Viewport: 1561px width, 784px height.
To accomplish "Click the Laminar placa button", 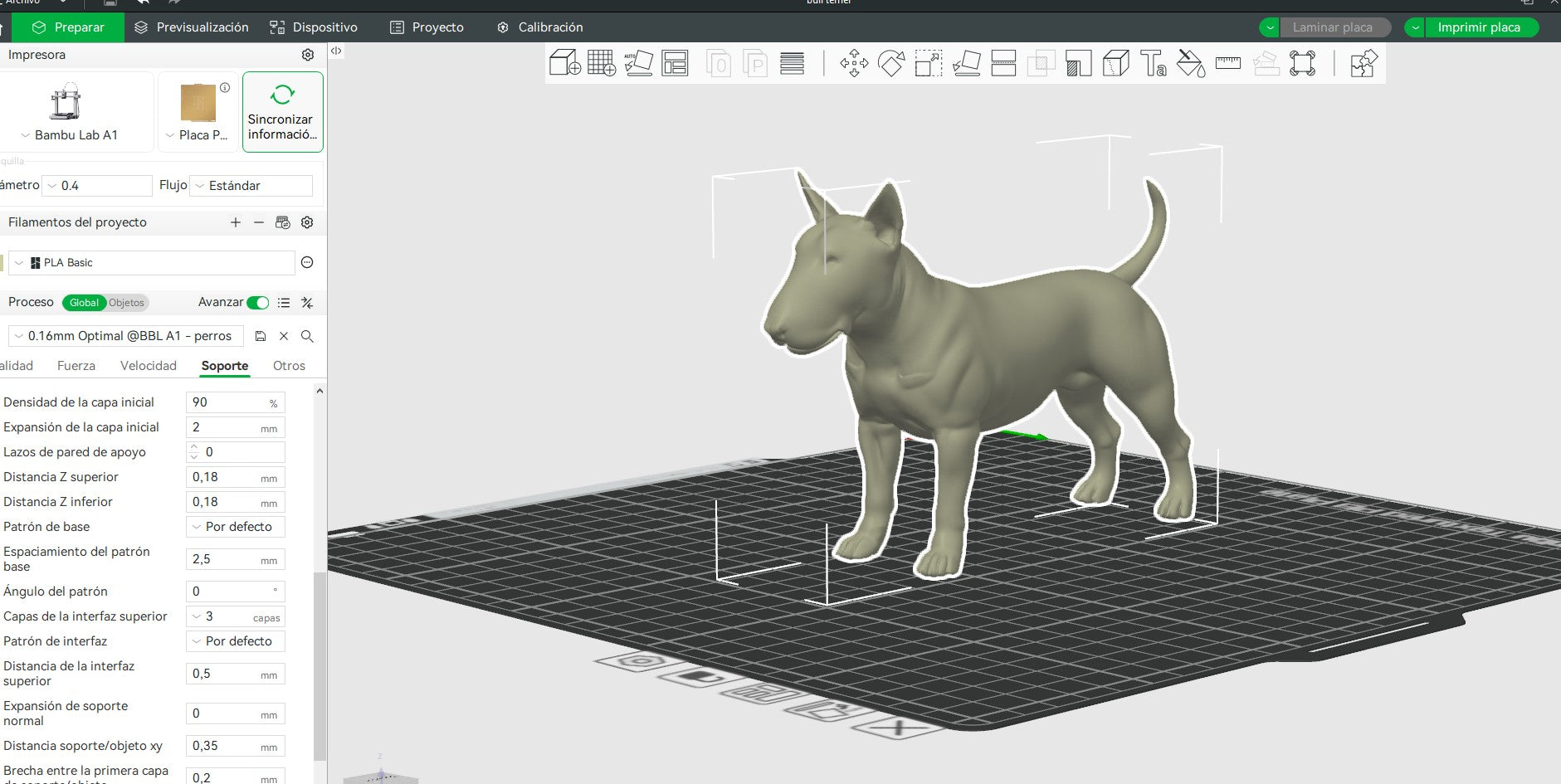I will pos(1335,27).
